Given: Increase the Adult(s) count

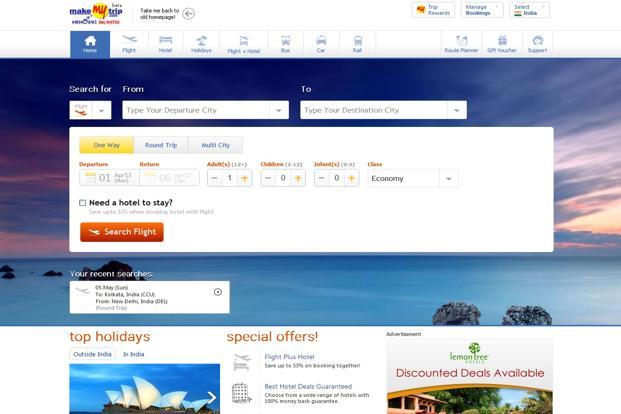Looking at the screenshot, I should click(x=244, y=178).
